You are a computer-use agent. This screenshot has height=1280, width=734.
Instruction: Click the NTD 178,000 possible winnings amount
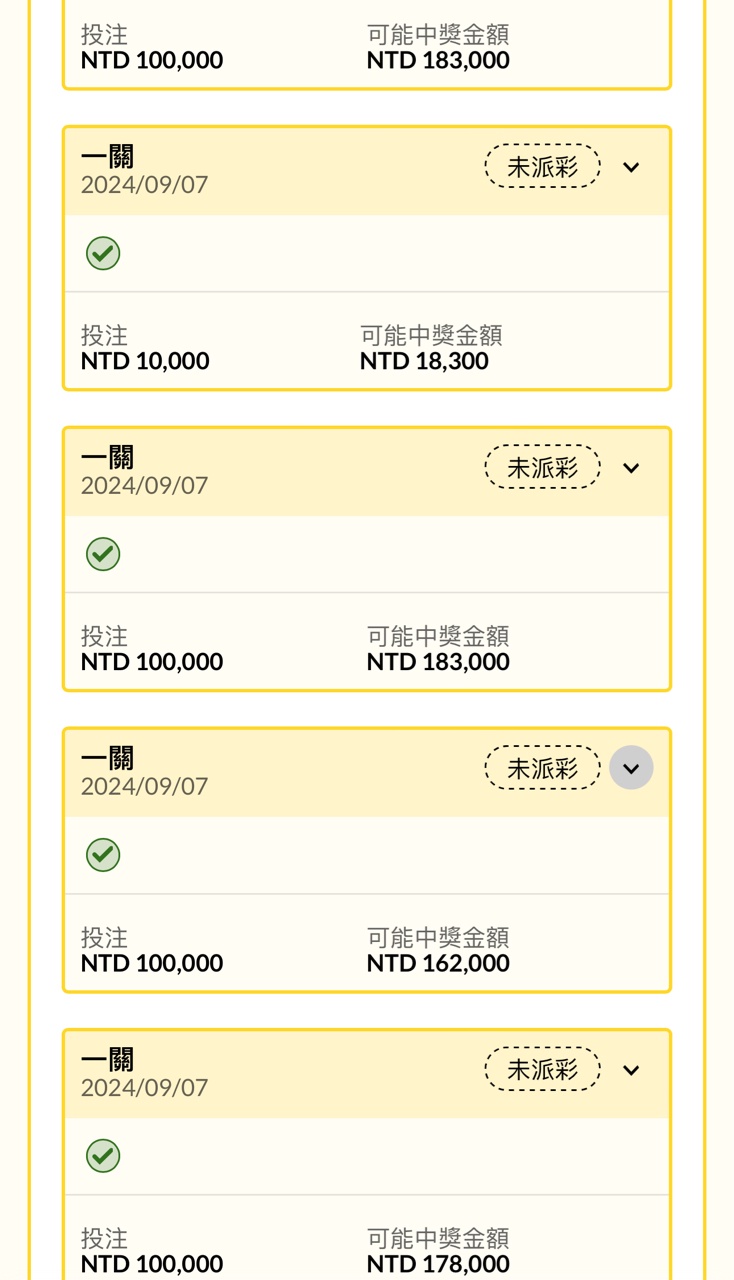coord(438,1264)
